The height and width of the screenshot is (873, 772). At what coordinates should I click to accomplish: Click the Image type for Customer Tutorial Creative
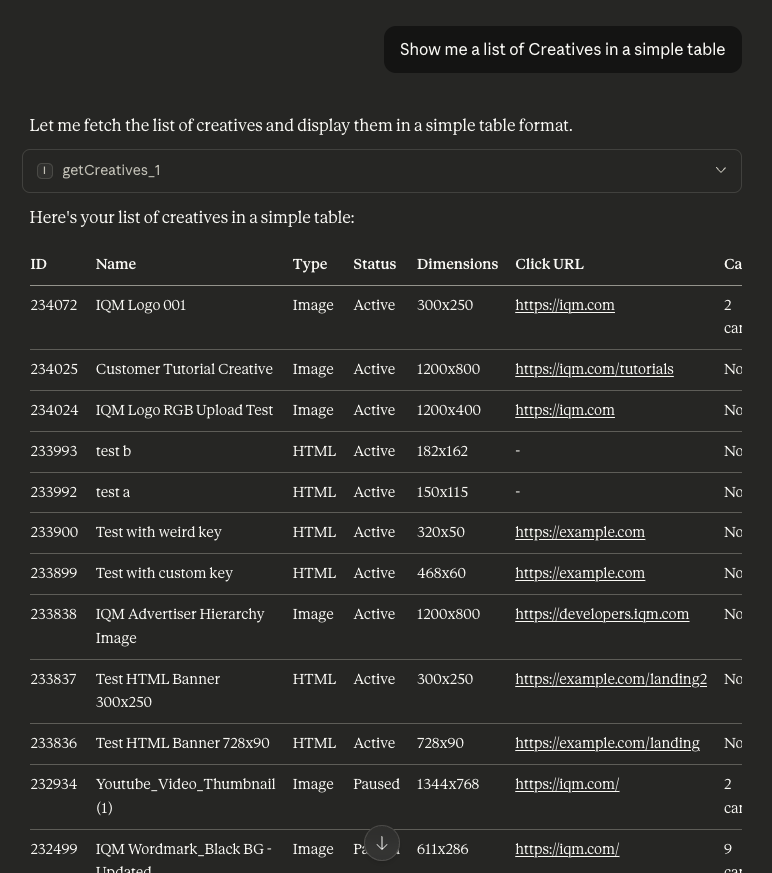tap(313, 369)
